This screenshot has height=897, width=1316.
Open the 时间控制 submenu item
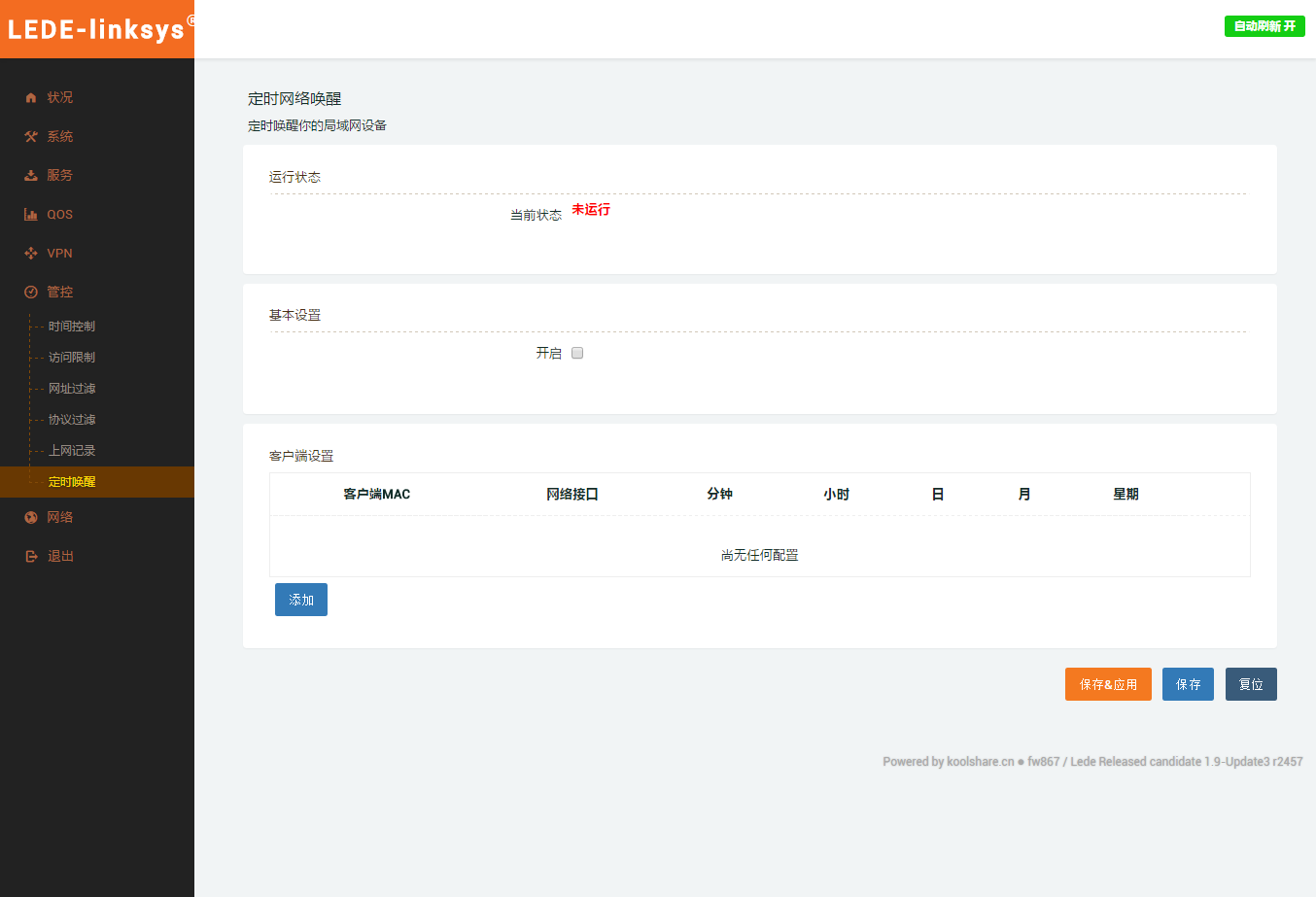pos(72,327)
